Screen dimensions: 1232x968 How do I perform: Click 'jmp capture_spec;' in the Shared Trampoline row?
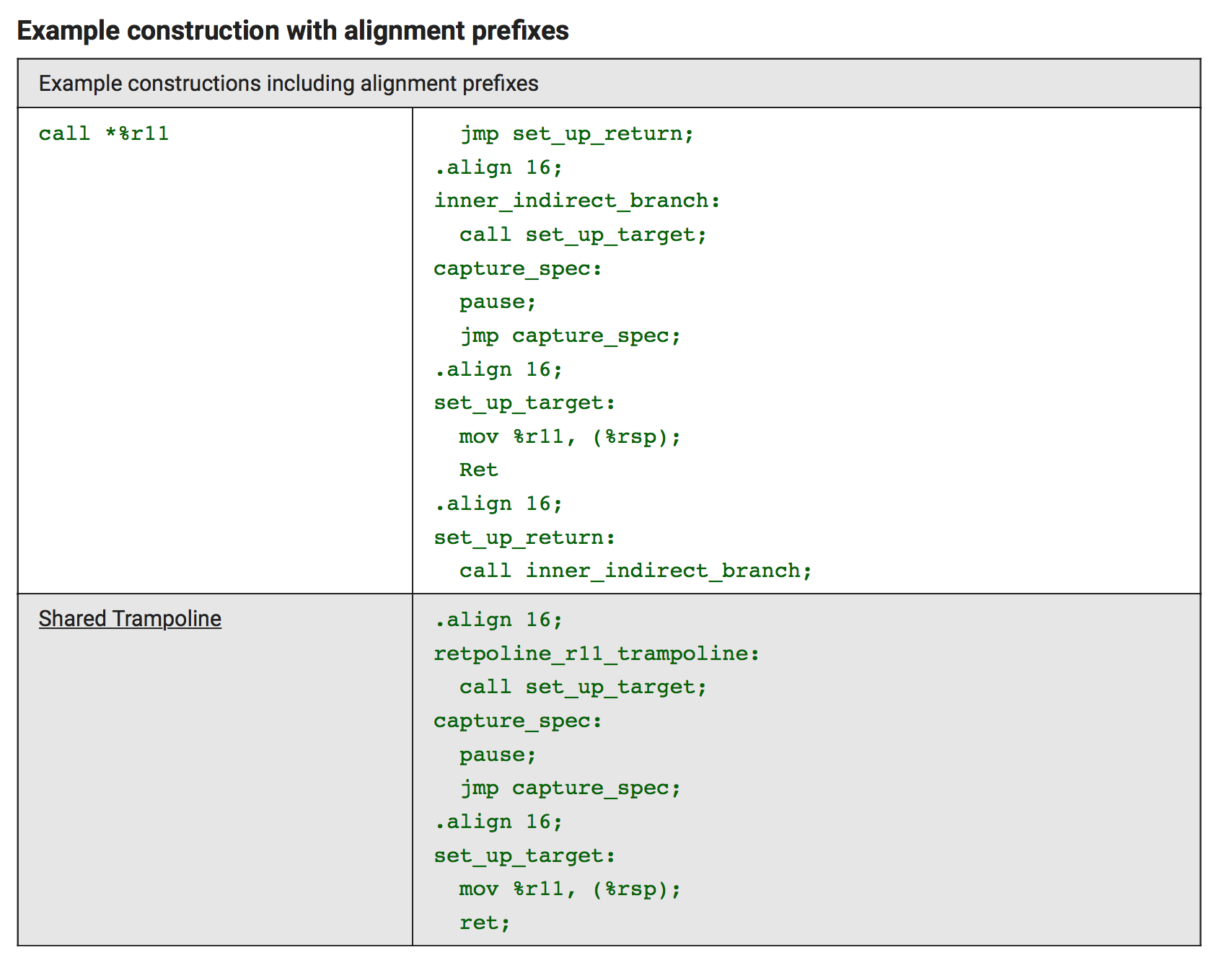(571, 788)
